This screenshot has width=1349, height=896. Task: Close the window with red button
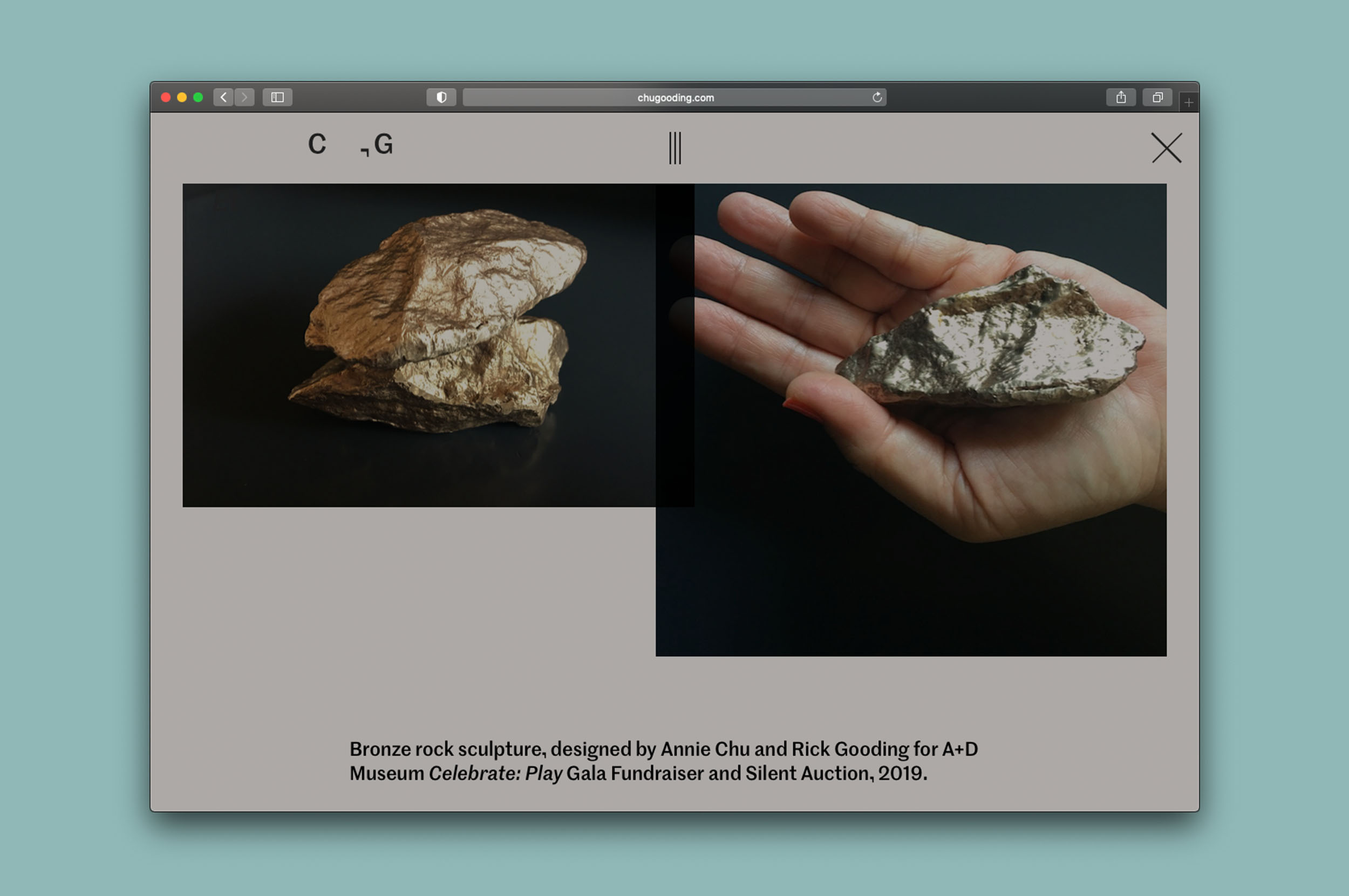tap(166, 97)
